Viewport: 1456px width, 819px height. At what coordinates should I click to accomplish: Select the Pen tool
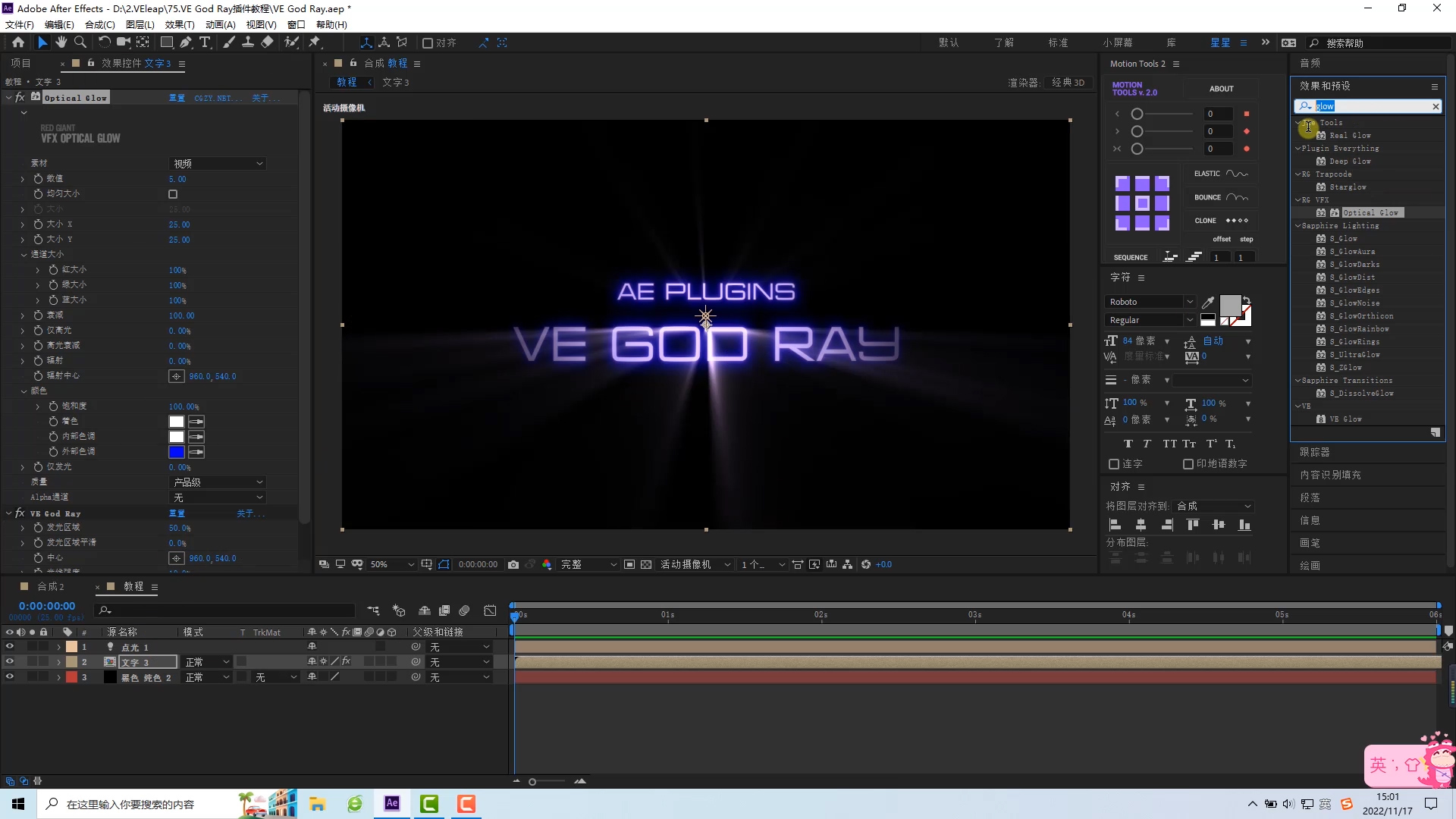(186, 42)
